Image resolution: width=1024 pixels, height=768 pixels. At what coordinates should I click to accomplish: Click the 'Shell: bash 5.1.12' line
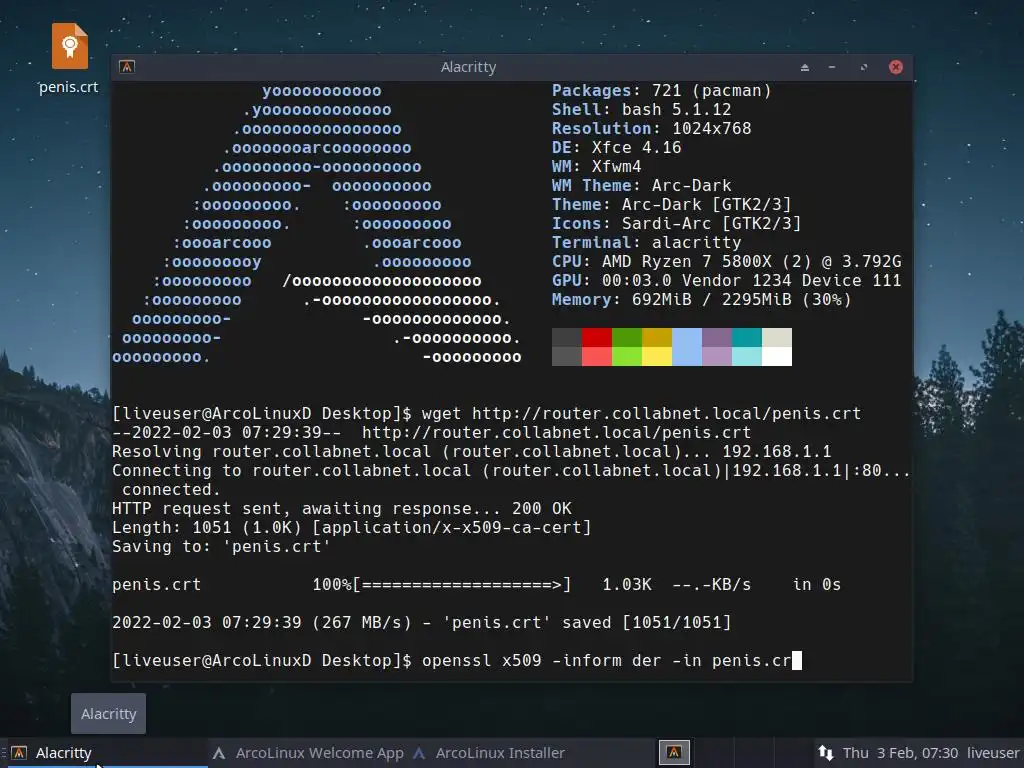click(641, 110)
